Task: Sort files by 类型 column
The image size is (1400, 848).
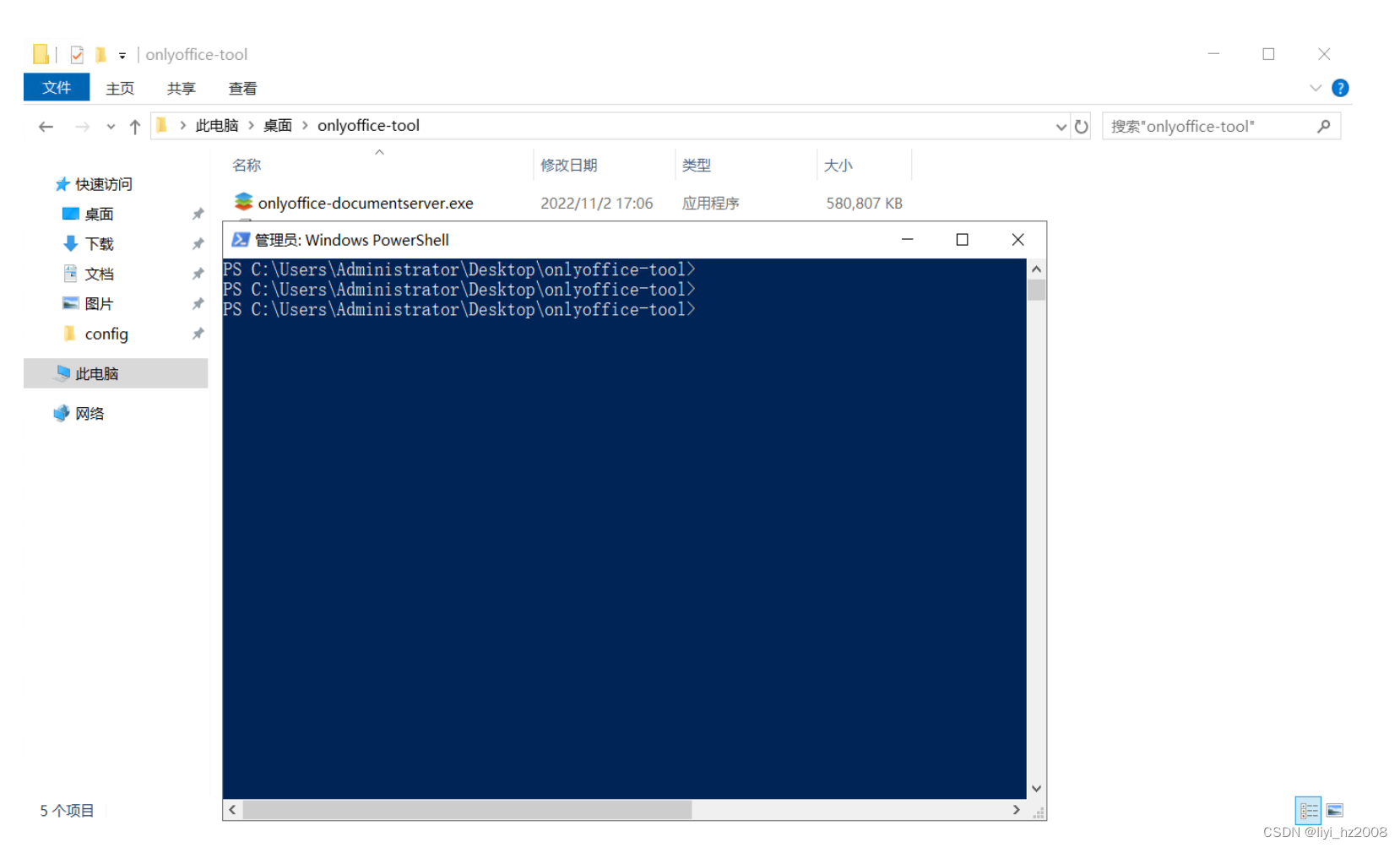Action: (697, 166)
